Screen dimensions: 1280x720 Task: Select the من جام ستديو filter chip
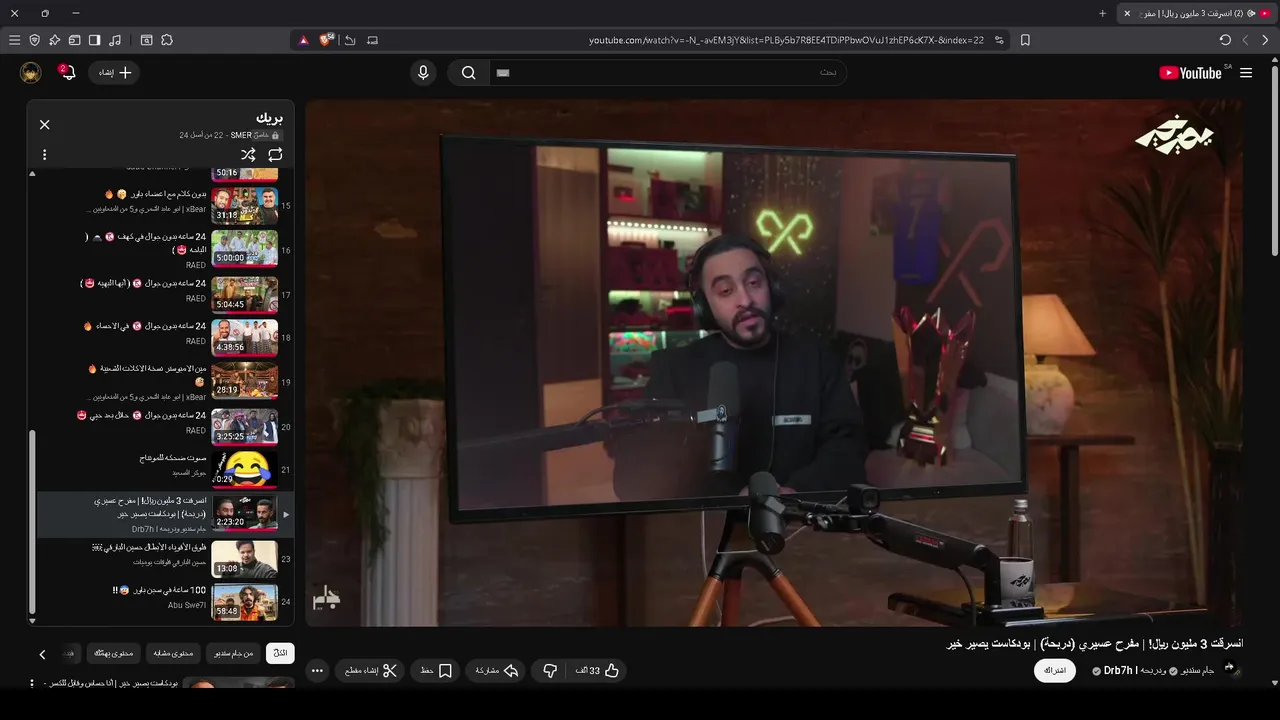tap(233, 653)
